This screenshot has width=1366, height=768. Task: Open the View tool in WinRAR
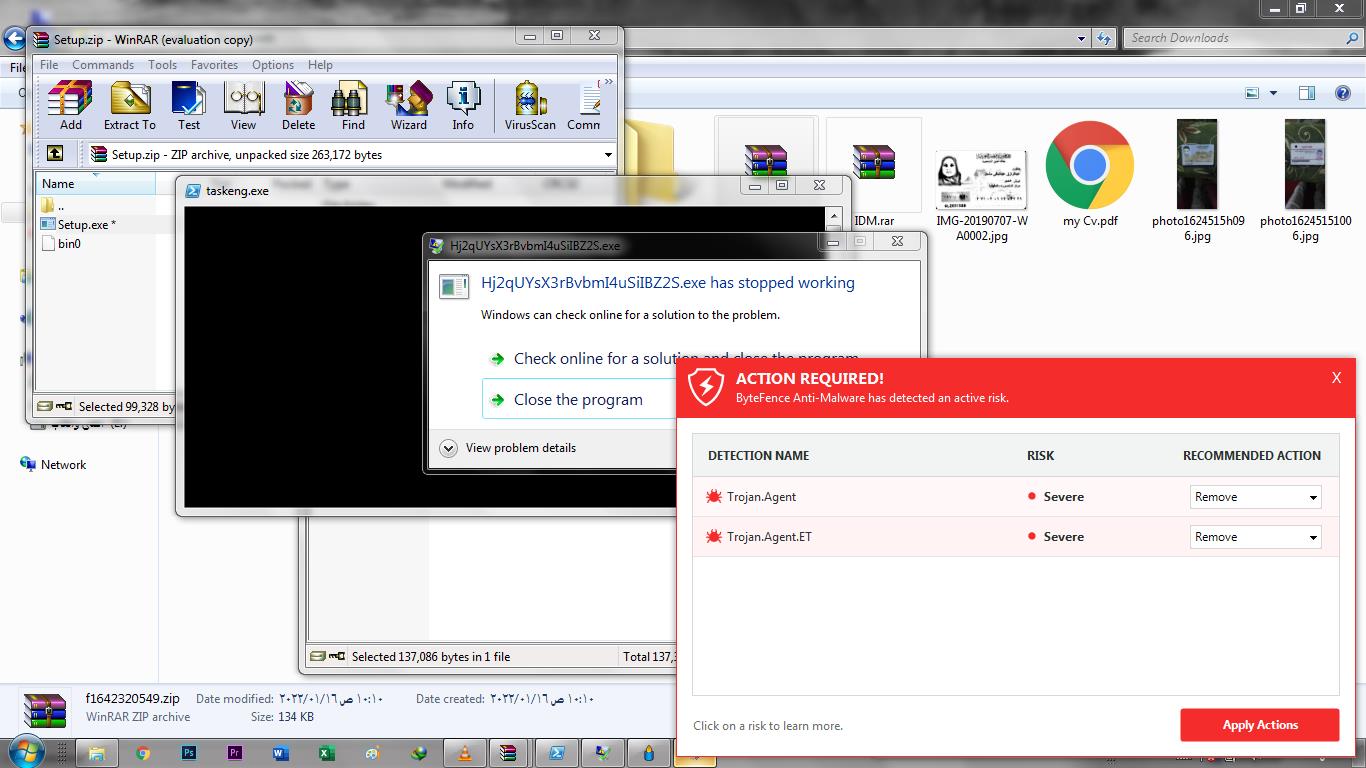[x=243, y=106]
